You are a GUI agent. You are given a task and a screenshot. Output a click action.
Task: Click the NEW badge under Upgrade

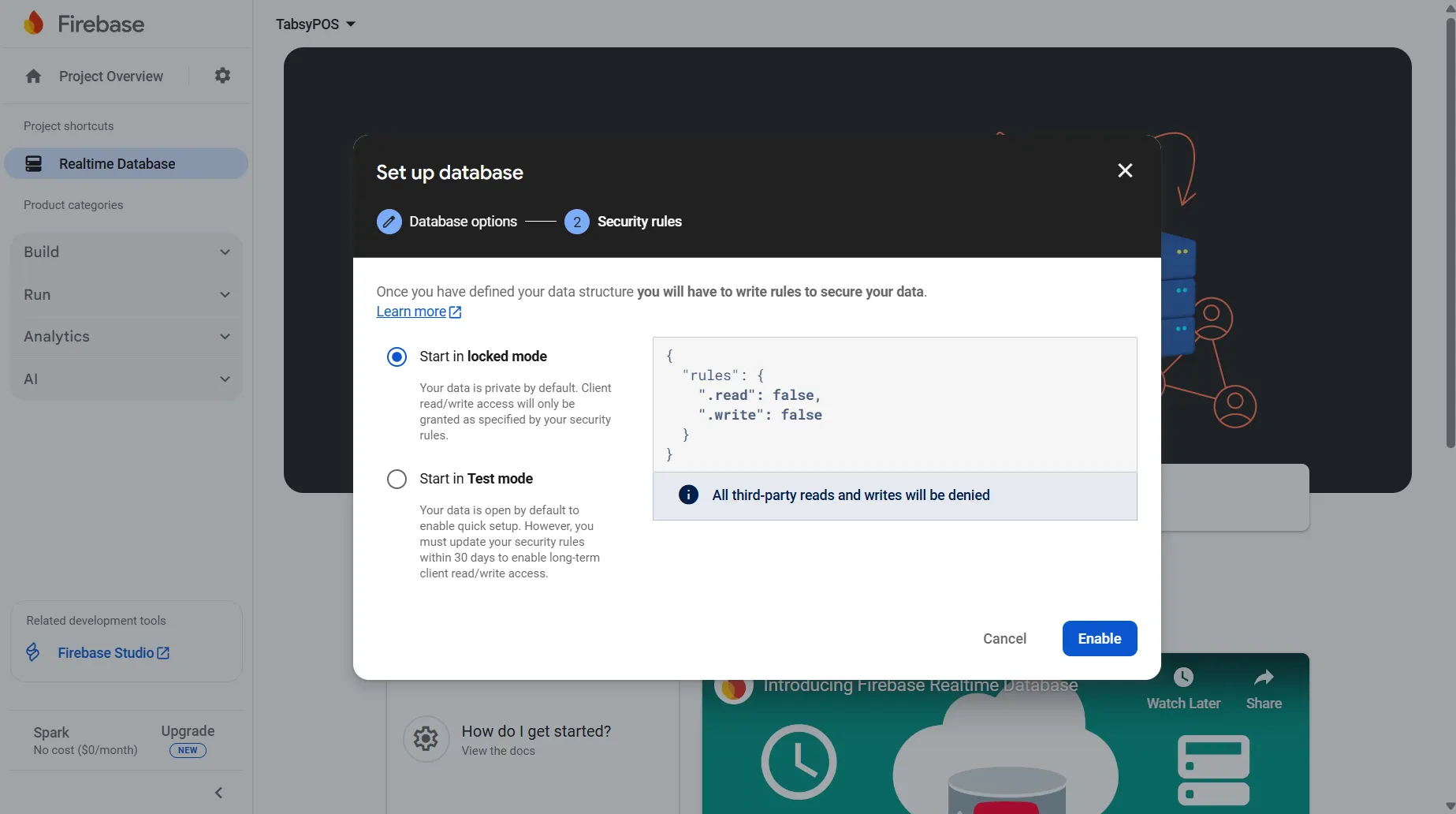[x=188, y=750]
